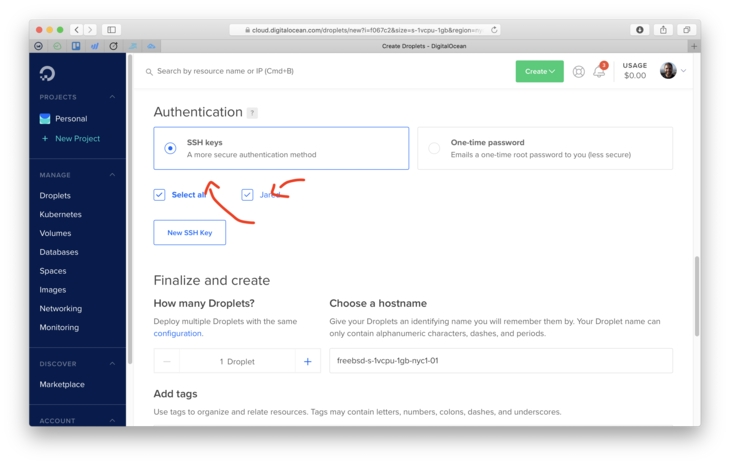Go to Networking in the sidebar
The width and height of the screenshot is (730, 465).
point(60,309)
